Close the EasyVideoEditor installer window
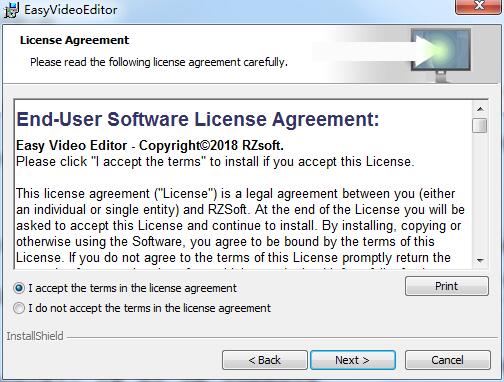The height and width of the screenshot is (382, 504). coord(479,6)
